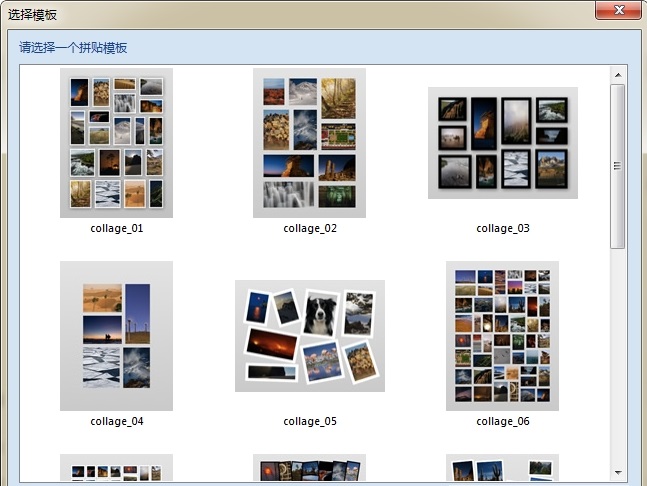Click the scrollbar up arrow
The width and height of the screenshot is (647, 486).
point(618,75)
